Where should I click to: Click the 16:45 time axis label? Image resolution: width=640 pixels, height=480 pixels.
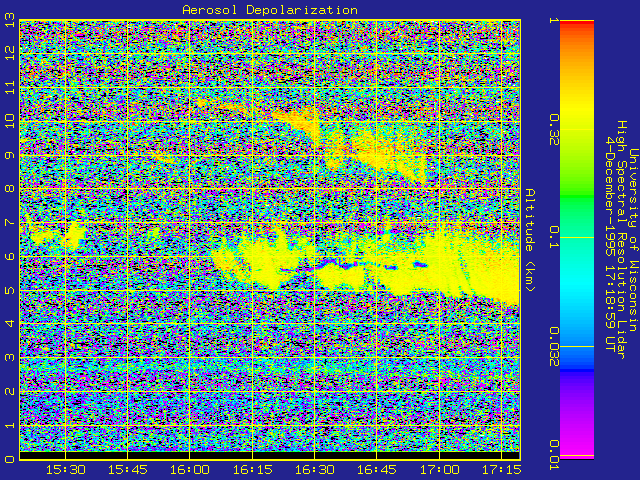(376, 470)
